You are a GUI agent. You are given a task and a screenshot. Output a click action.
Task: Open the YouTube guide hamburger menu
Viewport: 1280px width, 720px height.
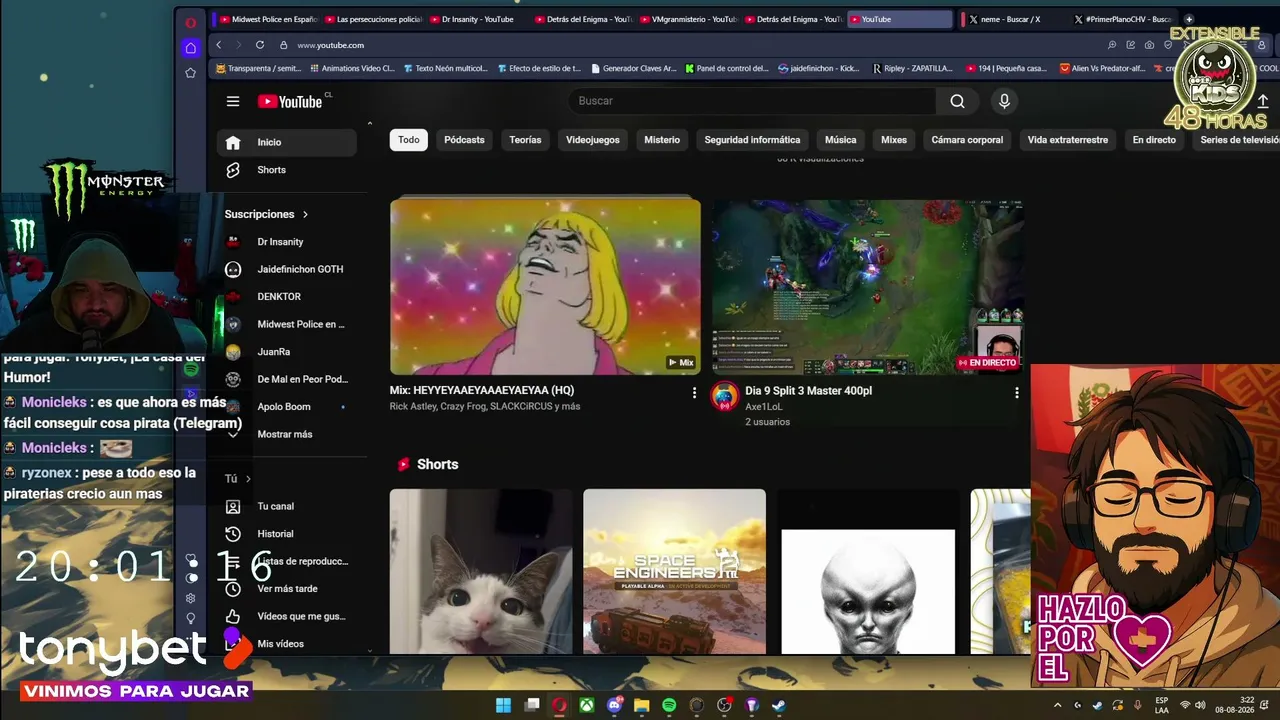tap(233, 101)
